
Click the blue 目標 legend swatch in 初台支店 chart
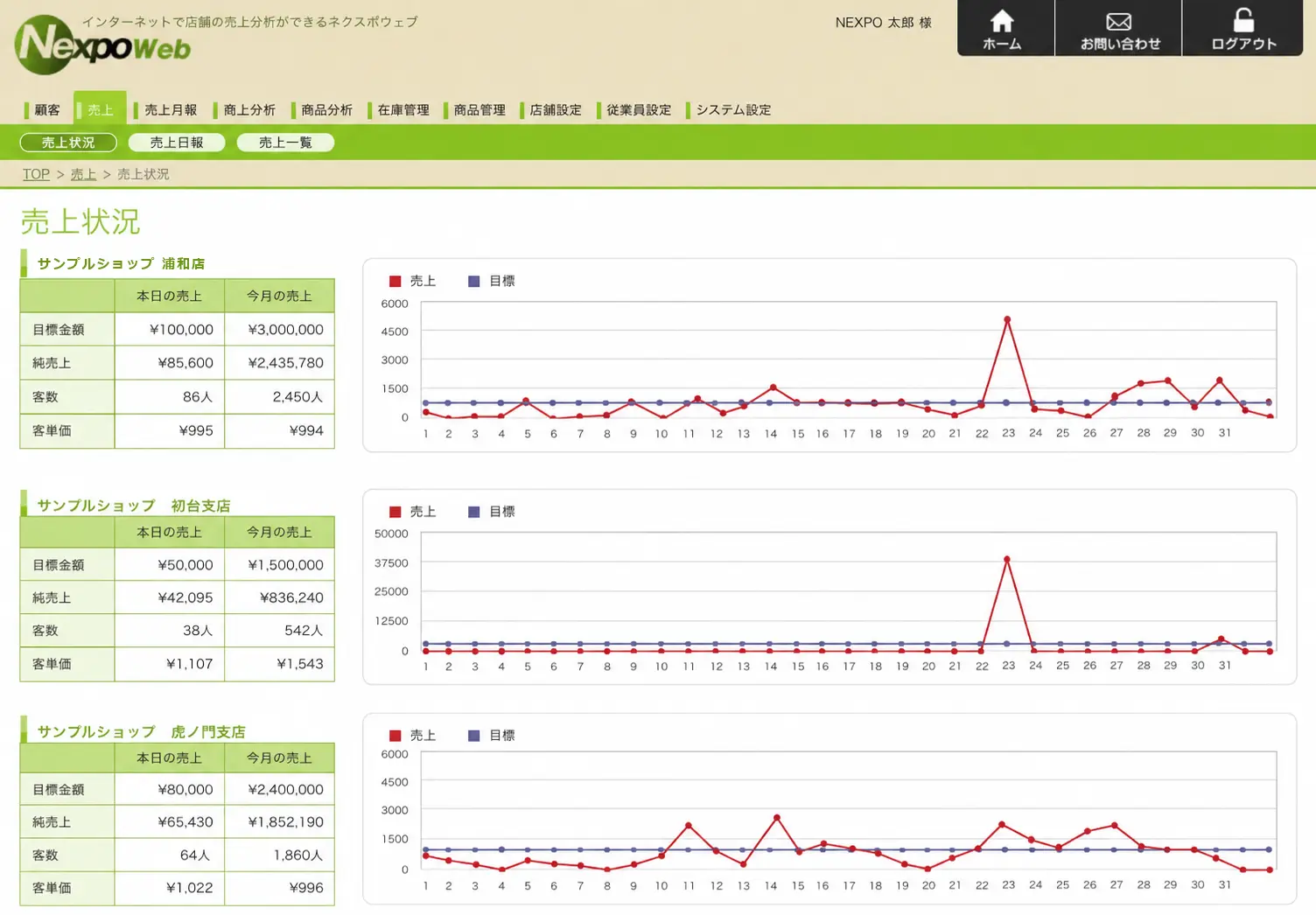(x=473, y=512)
